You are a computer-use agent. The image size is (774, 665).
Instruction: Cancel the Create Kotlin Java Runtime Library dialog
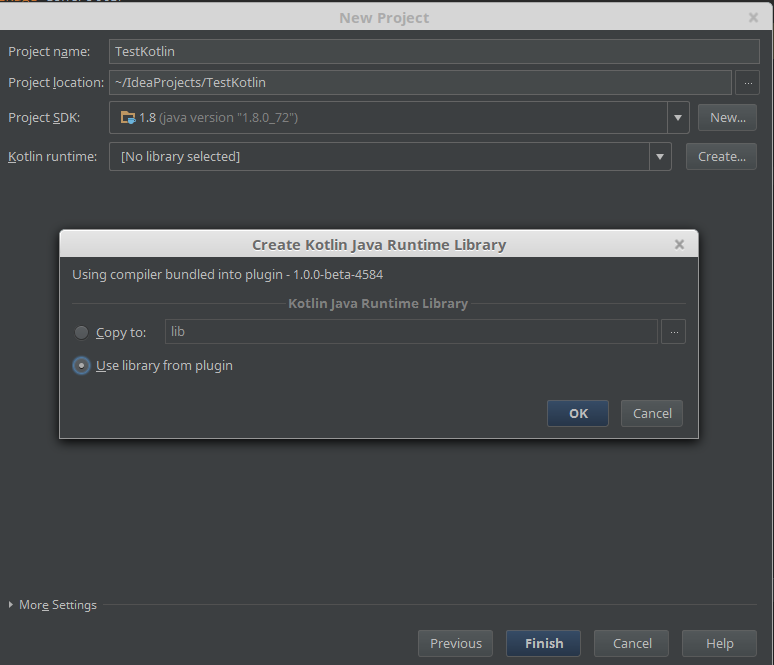[652, 413]
